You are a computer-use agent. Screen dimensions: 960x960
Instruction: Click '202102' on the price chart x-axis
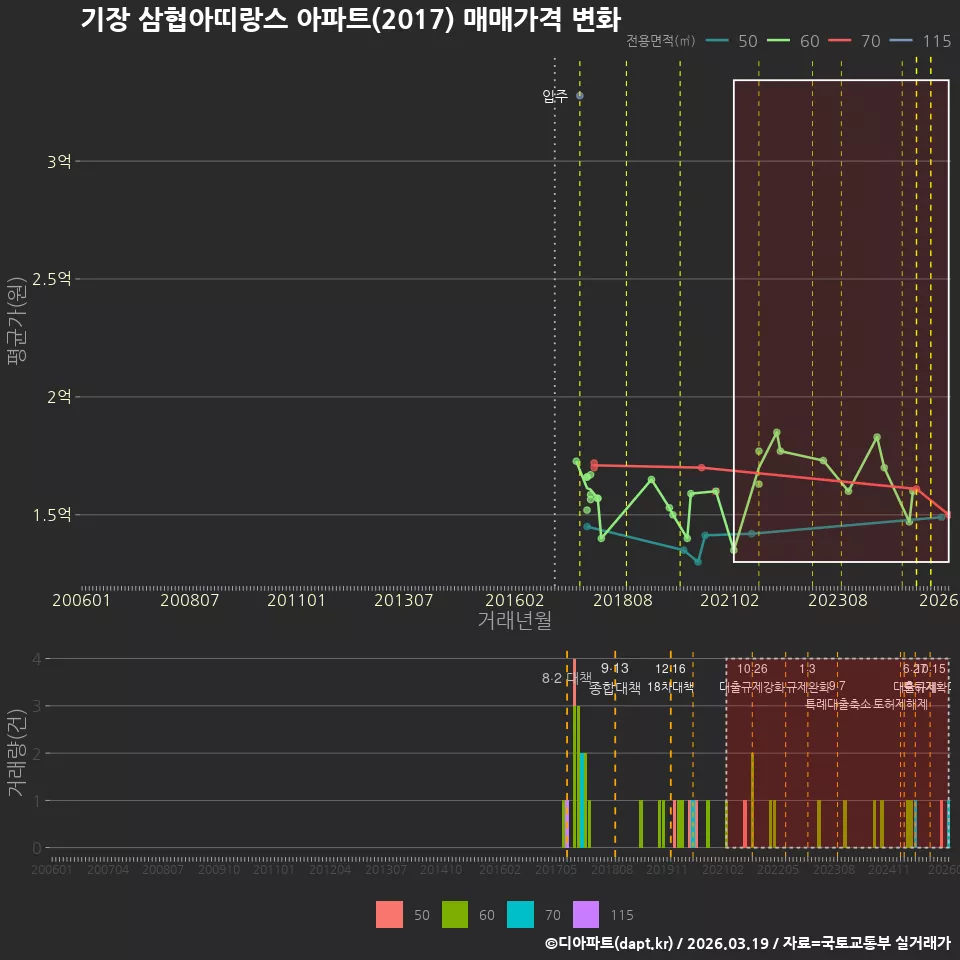click(730, 600)
